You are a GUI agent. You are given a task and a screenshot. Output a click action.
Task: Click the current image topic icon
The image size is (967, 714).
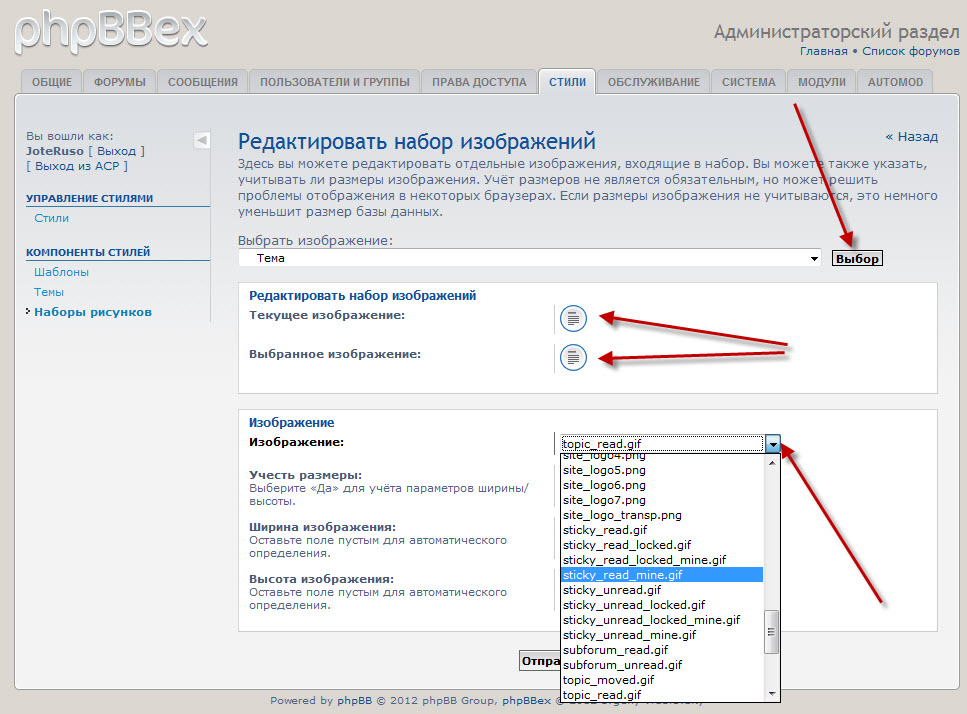tap(573, 318)
